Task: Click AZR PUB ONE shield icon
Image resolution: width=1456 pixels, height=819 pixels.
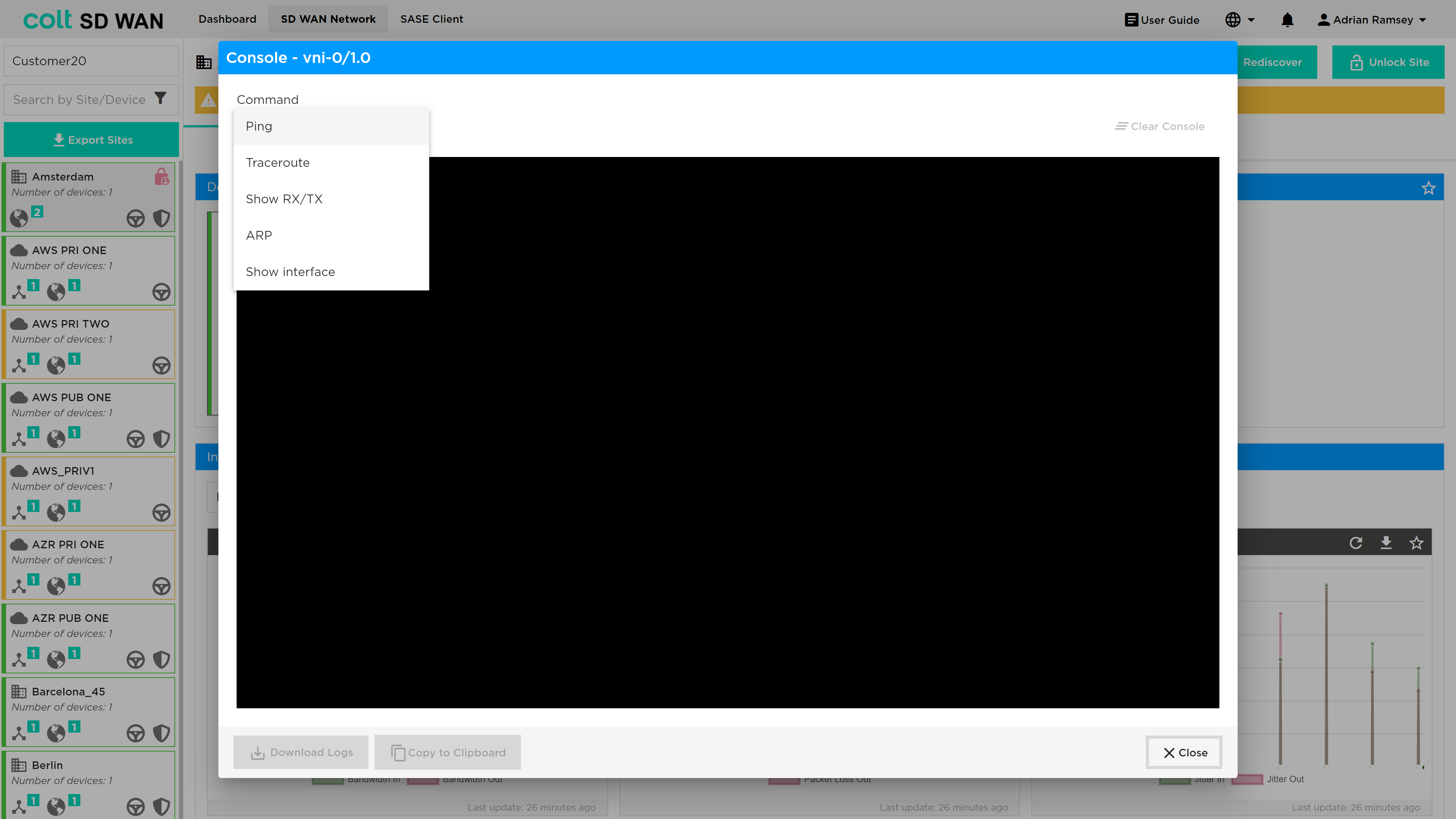Action: coord(162,659)
